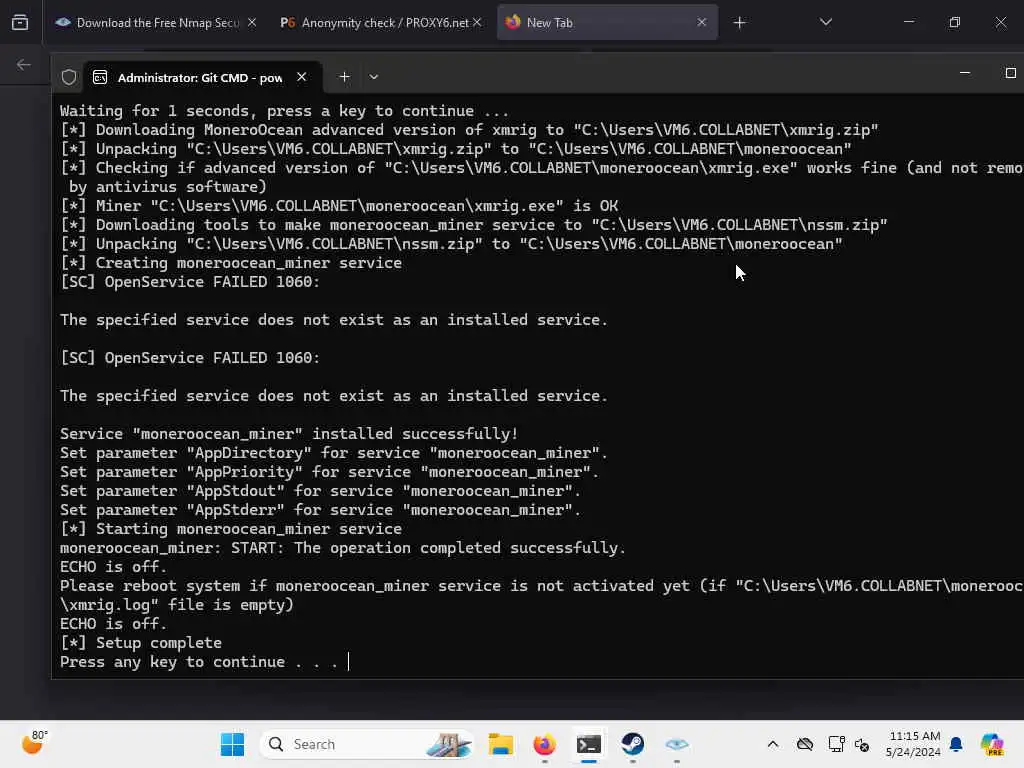The width and height of the screenshot is (1024, 768).
Task: Close the Nmap download browser tab
Action: point(252,23)
